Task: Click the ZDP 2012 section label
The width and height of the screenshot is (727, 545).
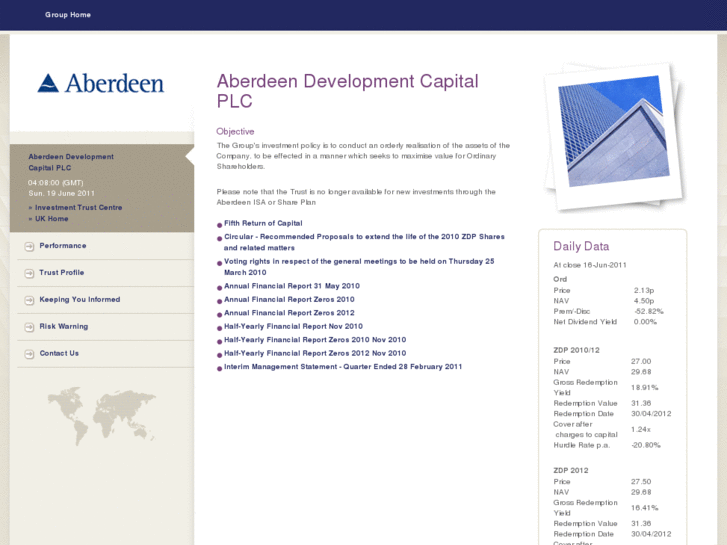Action: (x=570, y=470)
